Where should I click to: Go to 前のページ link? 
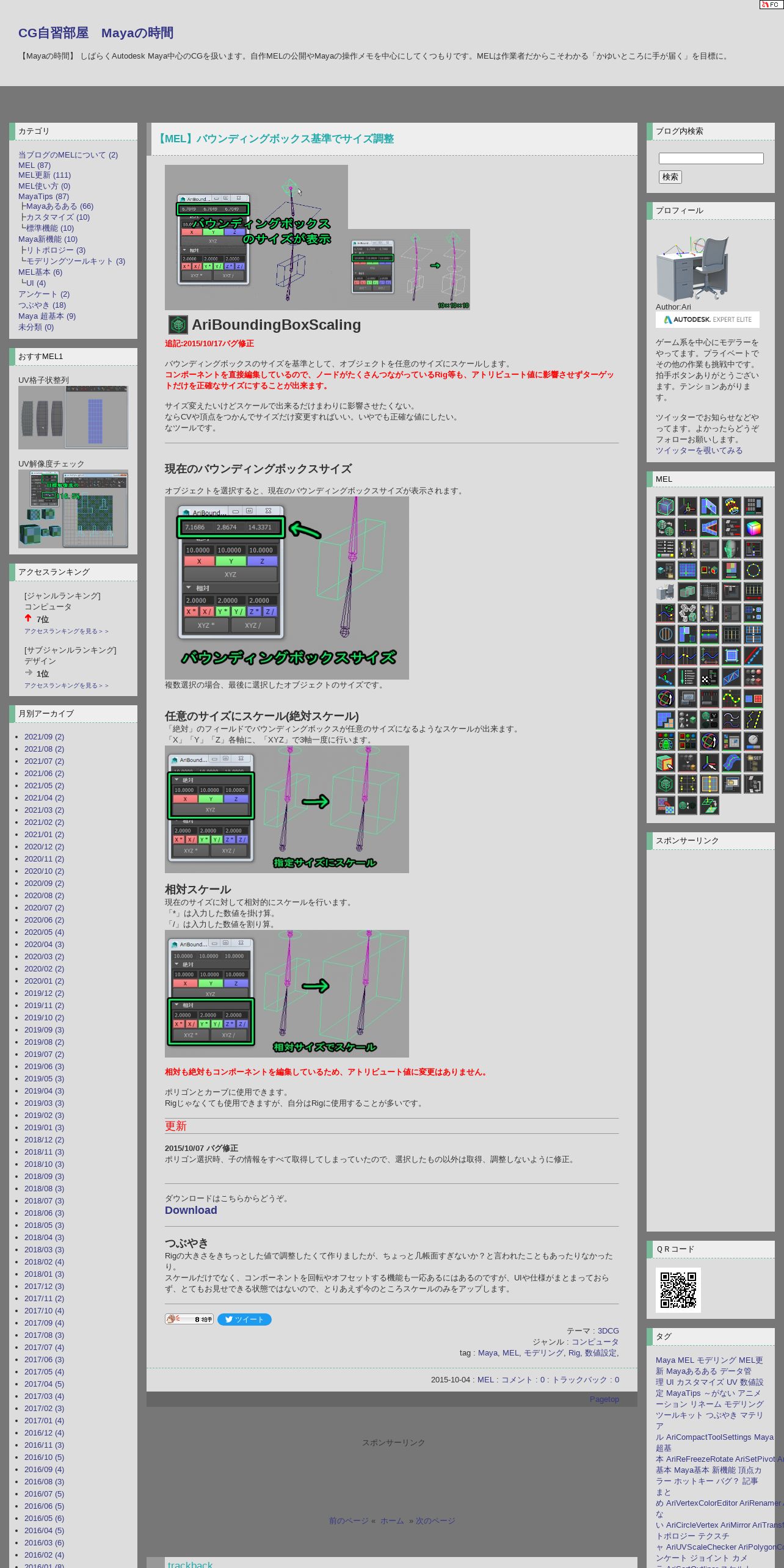[x=349, y=1520]
